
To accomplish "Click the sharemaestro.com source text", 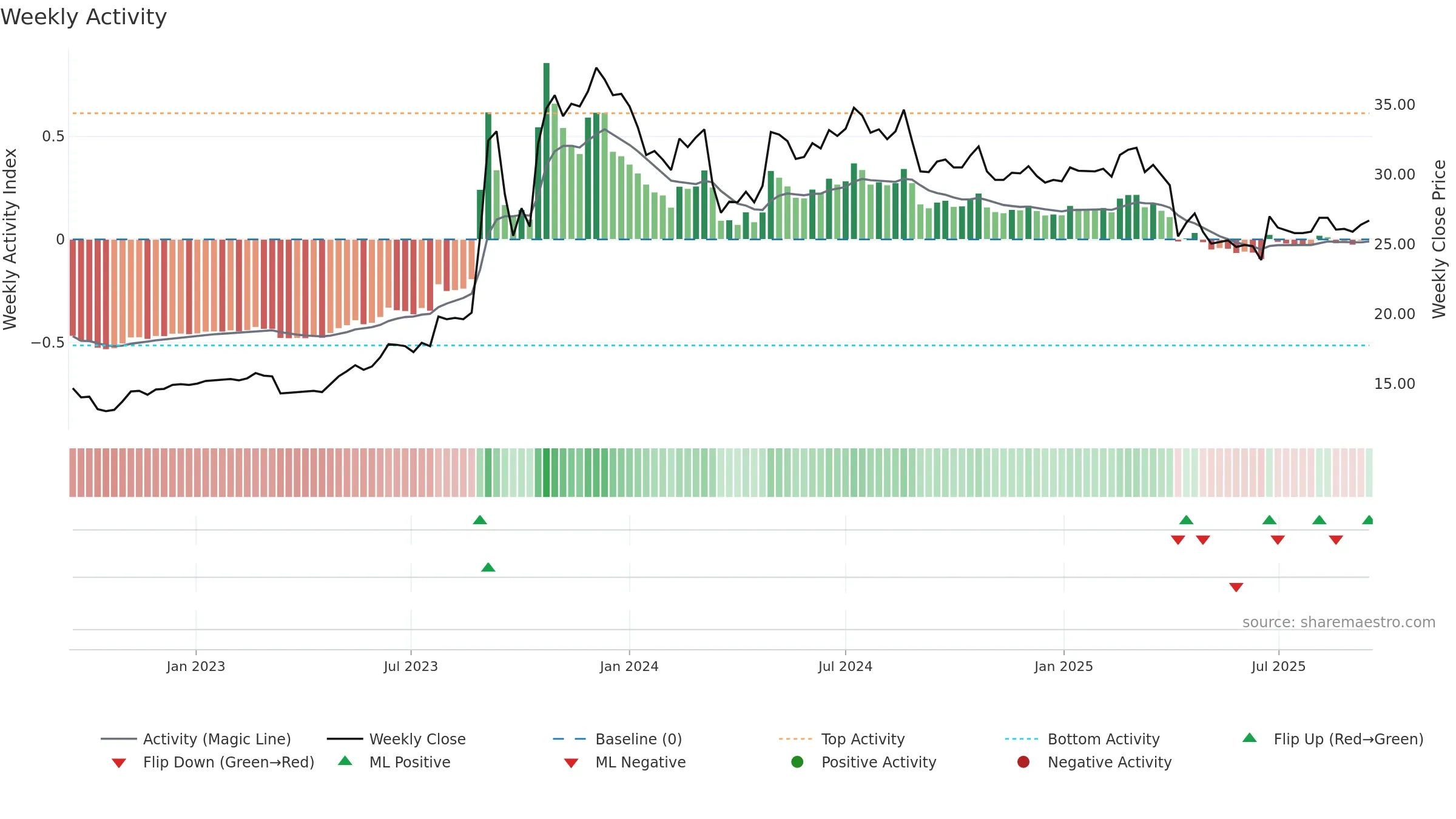I will tap(1339, 622).
